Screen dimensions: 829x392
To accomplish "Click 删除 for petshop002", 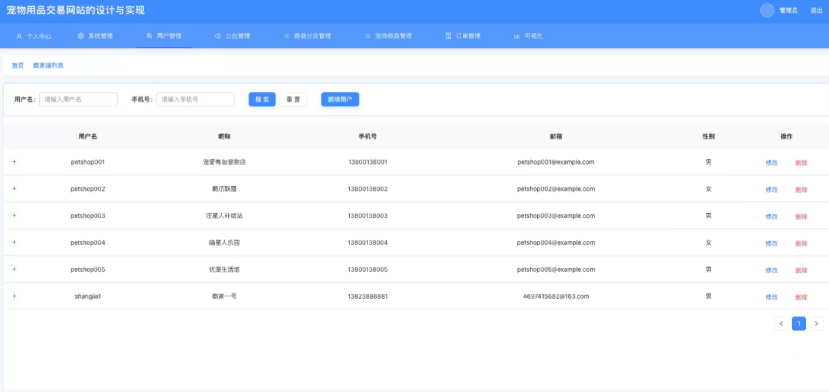I will coord(801,190).
